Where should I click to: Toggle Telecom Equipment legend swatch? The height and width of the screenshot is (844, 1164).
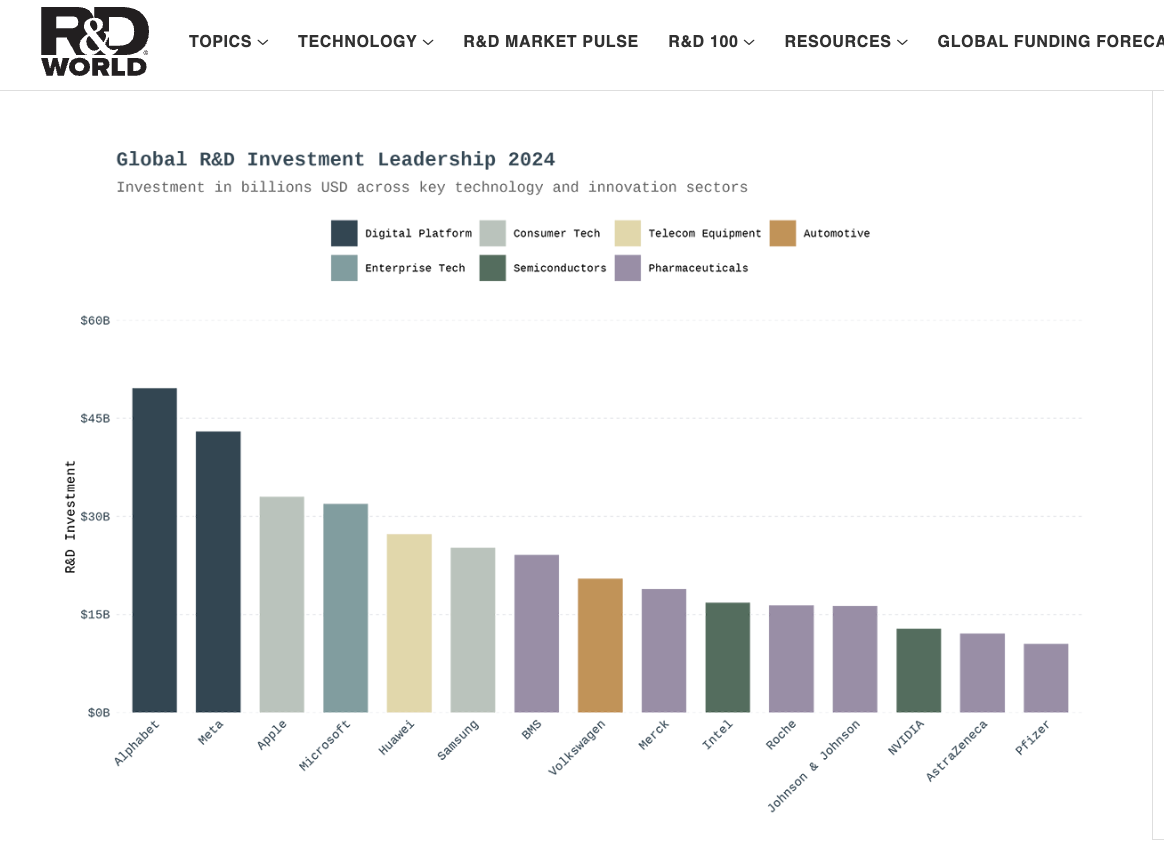click(627, 233)
